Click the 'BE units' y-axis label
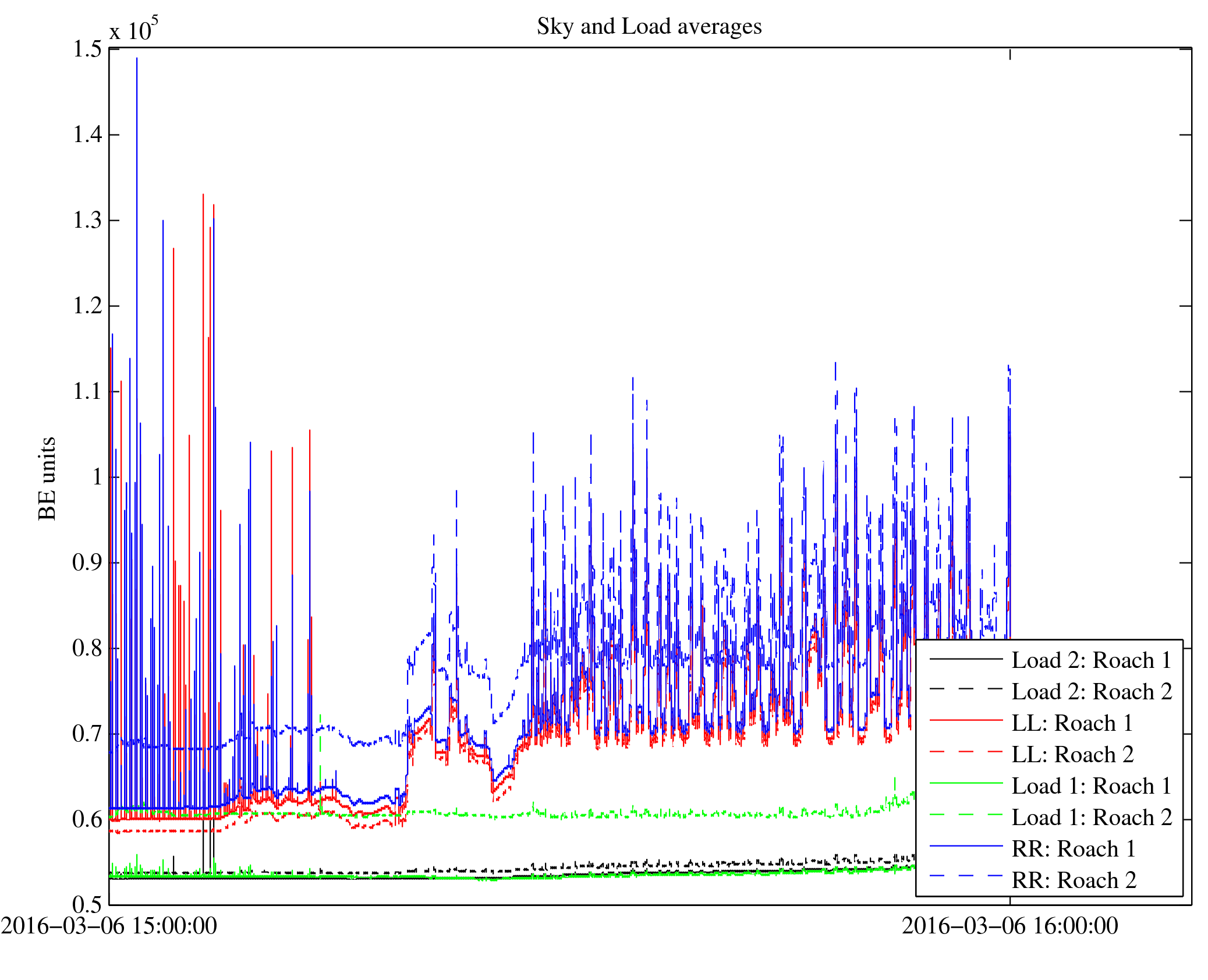Image resolution: width=1208 pixels, height=980 pixels. 47,478
